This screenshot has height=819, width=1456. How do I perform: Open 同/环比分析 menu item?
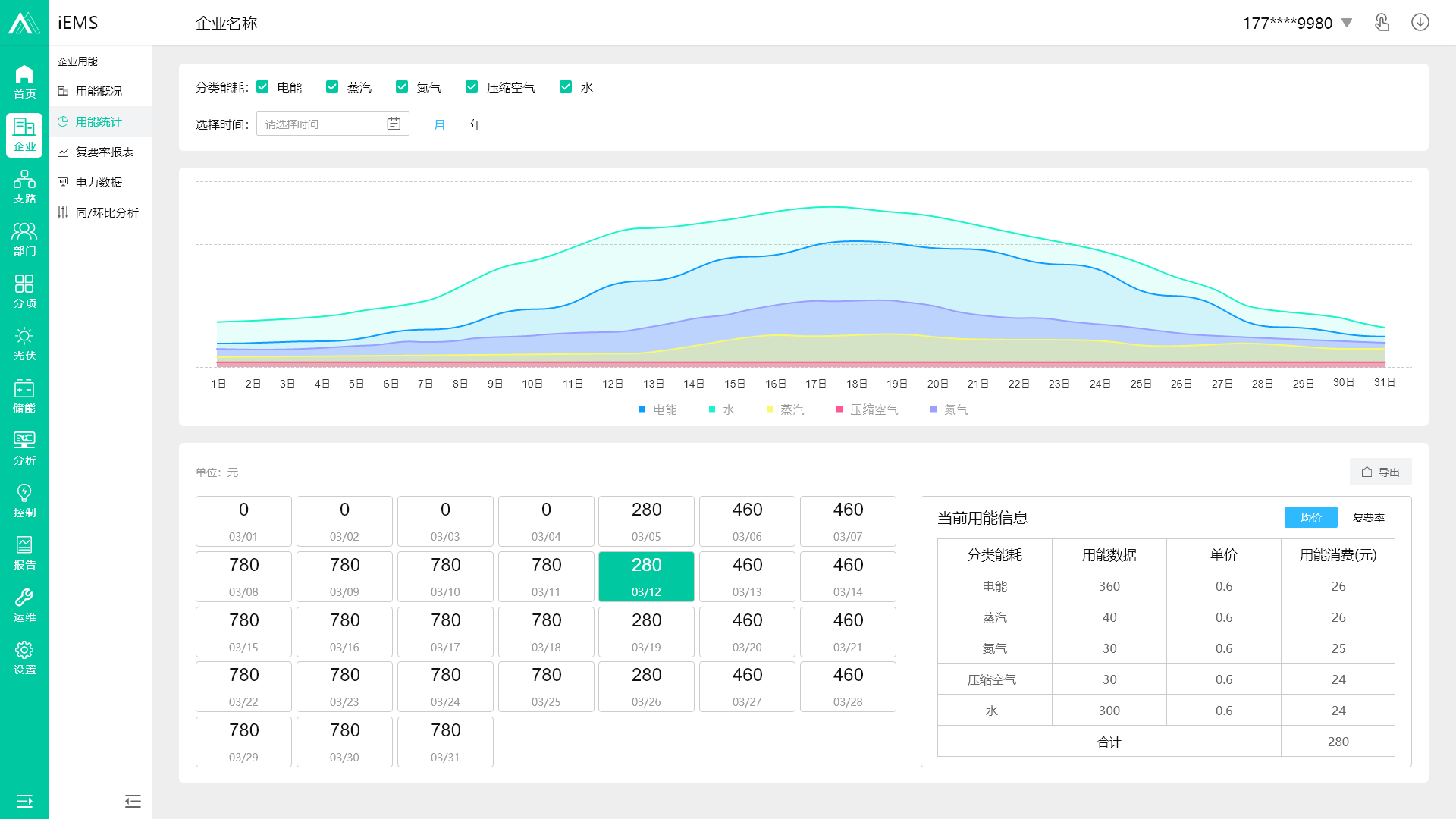100,212
